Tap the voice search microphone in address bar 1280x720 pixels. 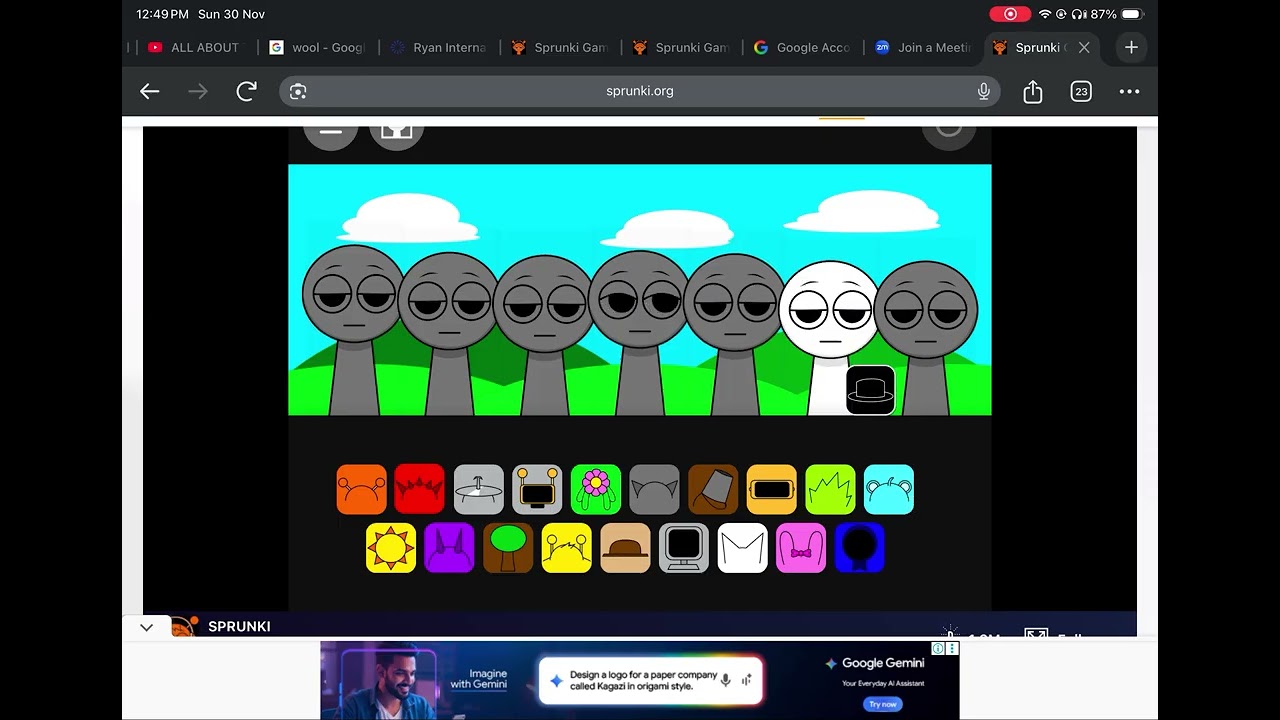click(984, 91)
